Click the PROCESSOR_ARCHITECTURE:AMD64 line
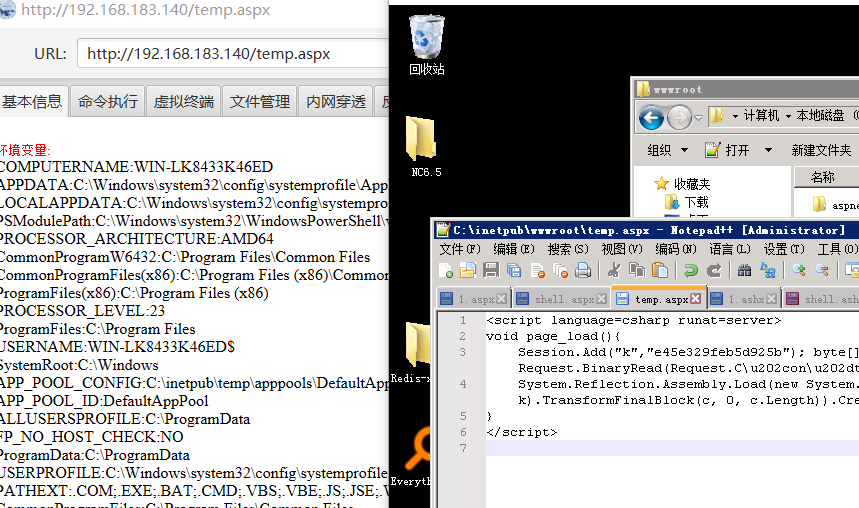The width and height of the screenshot is (859, 508). 136,239
